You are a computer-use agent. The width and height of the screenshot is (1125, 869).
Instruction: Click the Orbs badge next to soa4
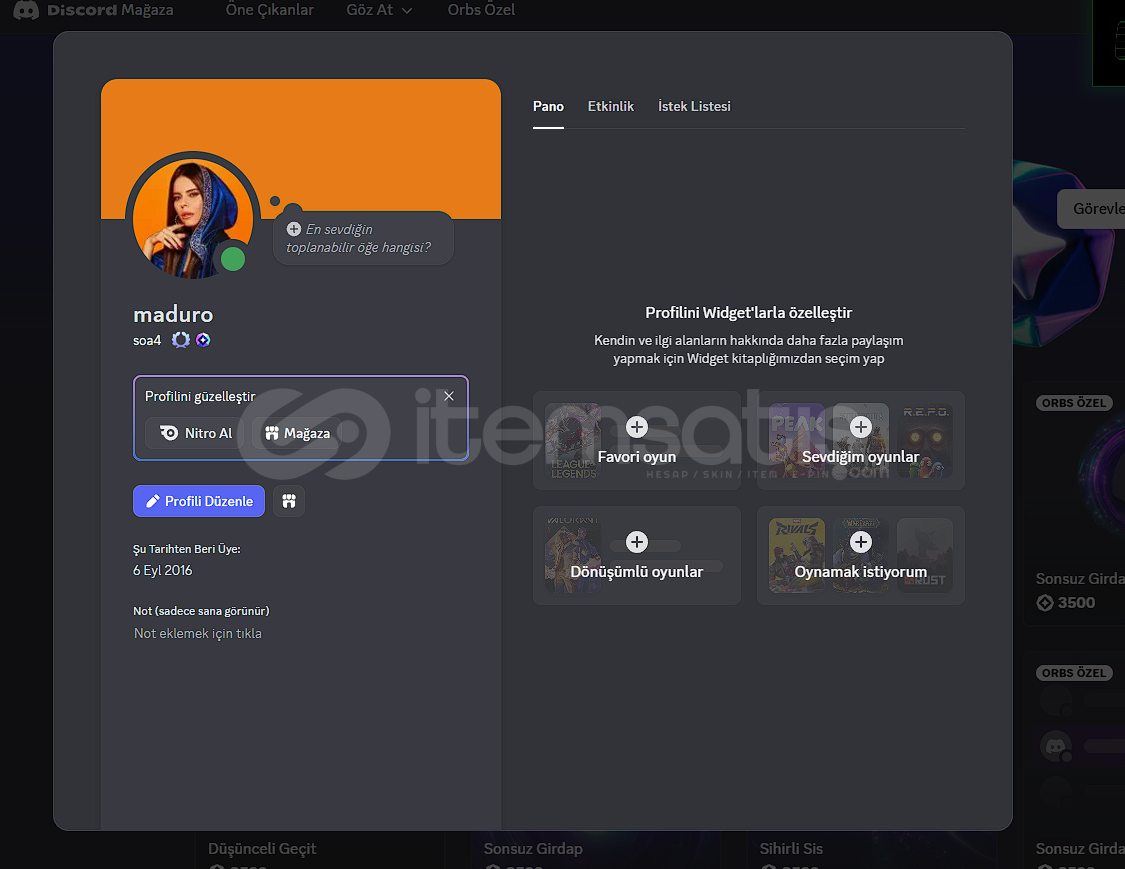(x=203, y=340)
